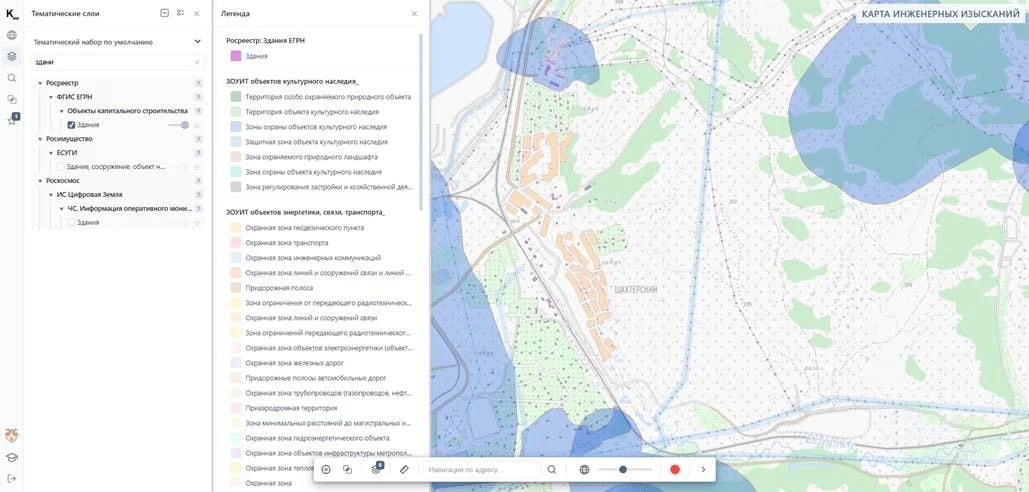Open the Тематический набор по умолчанию dropdown
The image size is (1029, 492).
(118, 41)
